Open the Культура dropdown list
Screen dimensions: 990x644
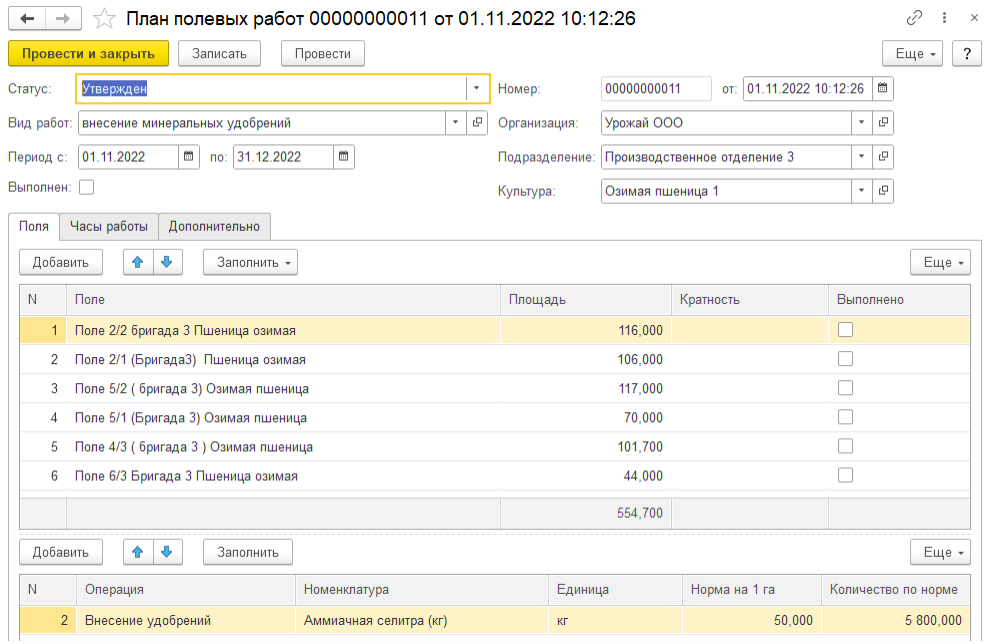click(x=861, y=191)
